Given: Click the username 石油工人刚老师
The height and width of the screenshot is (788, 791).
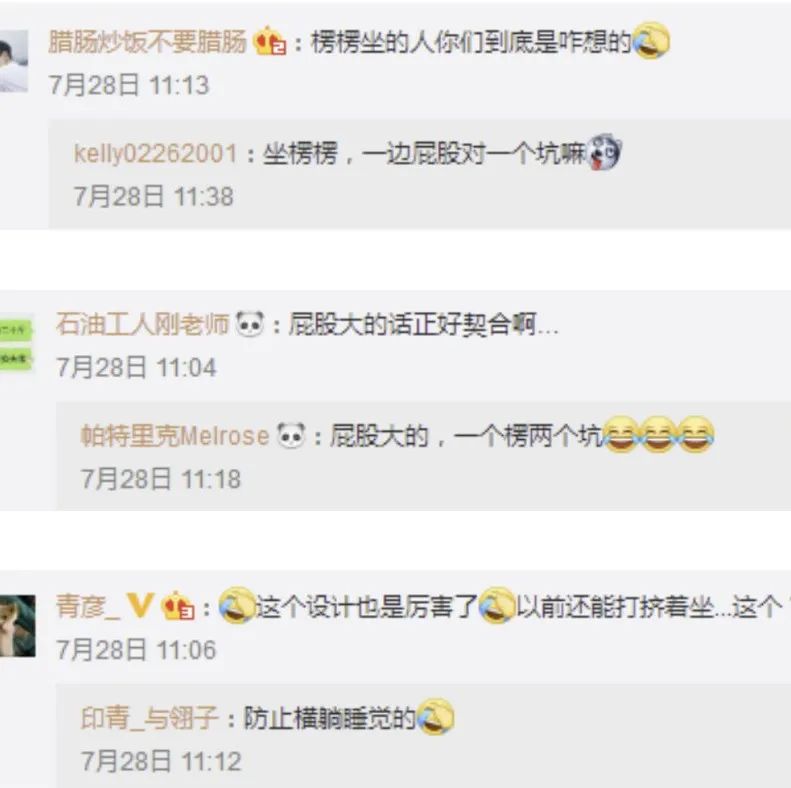Looking at the screenshot, I should point(143,324).
